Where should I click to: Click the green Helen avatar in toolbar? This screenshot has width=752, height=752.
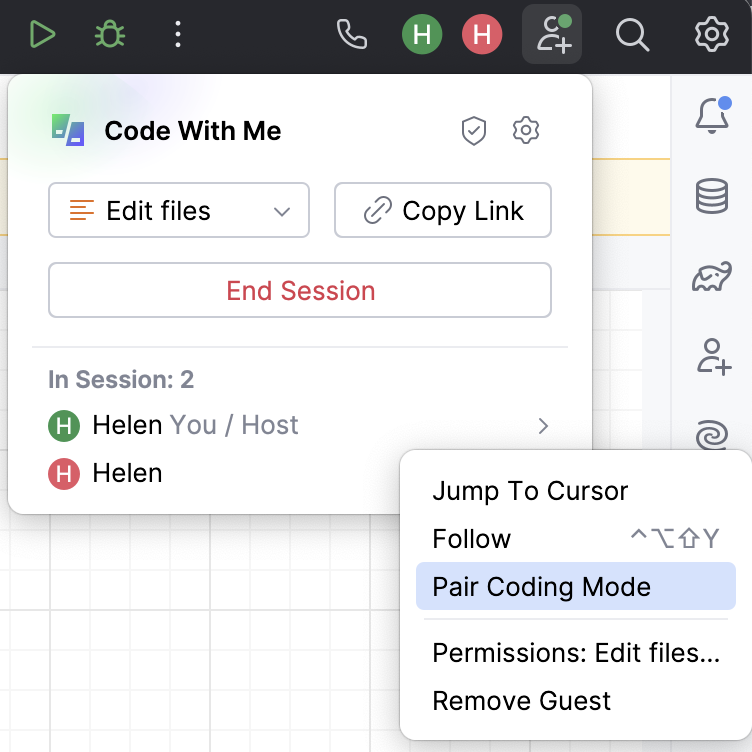tap(422, 36)
